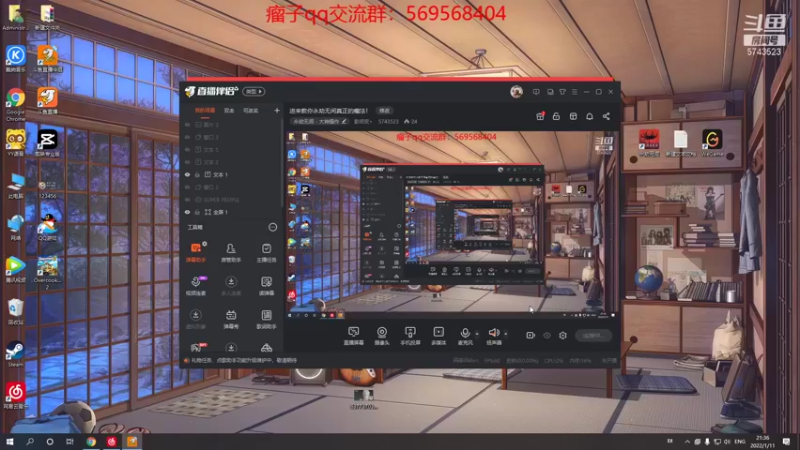This screenshot has width=800, height=450.
Task: Click the record video camera icon
Action: (x=531, y=335)
